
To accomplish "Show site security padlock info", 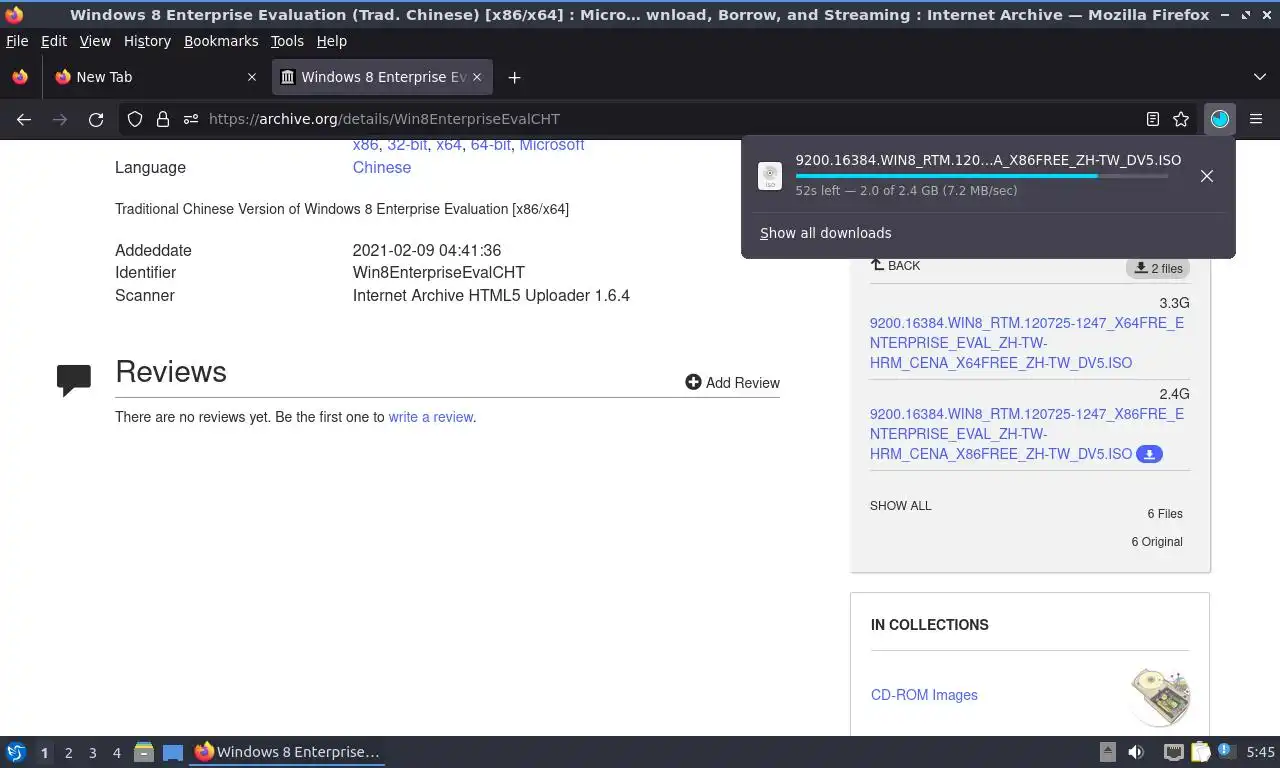I will click(162, 119).
